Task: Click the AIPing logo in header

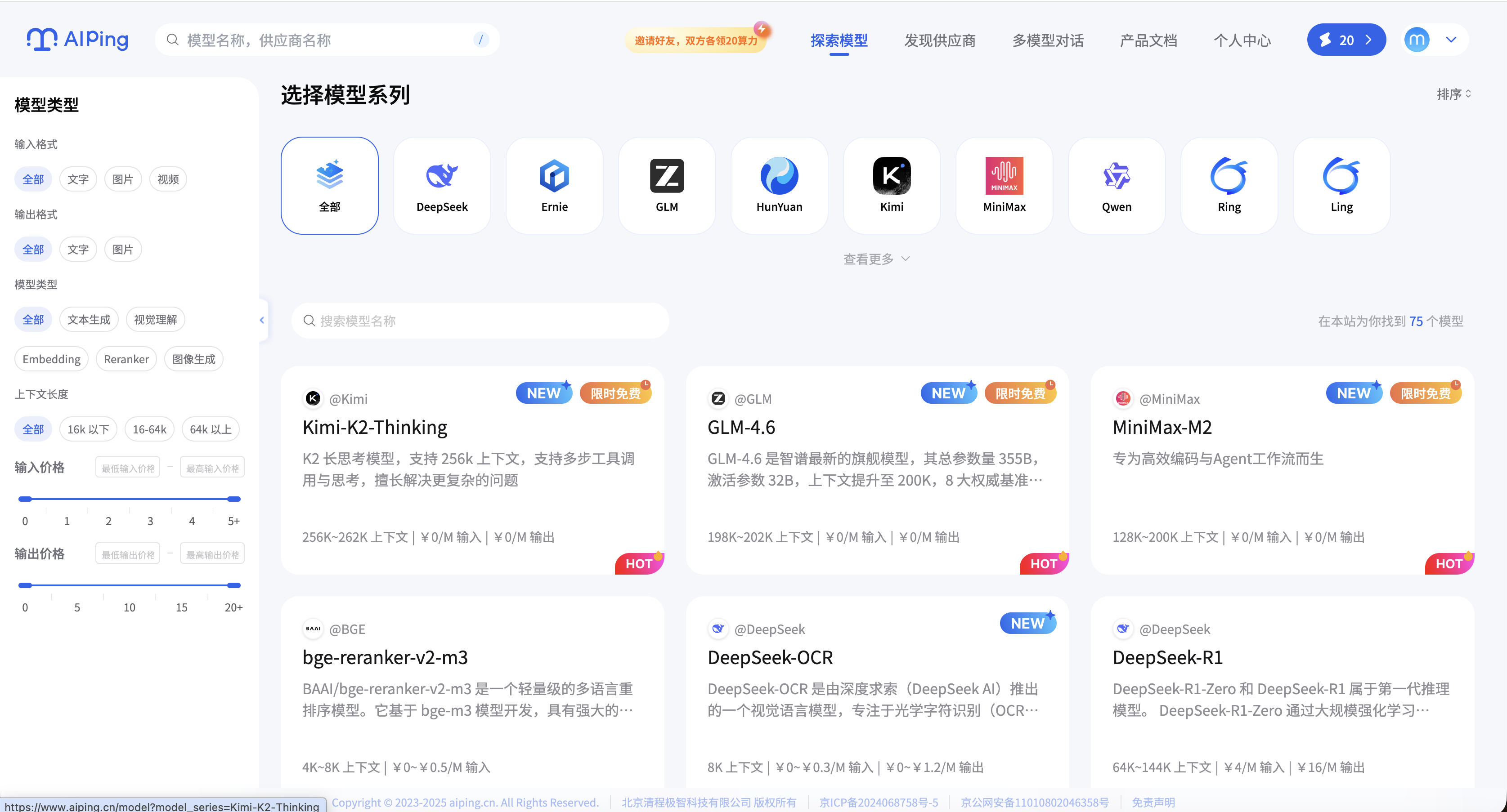Action: [x=78, y=40]
